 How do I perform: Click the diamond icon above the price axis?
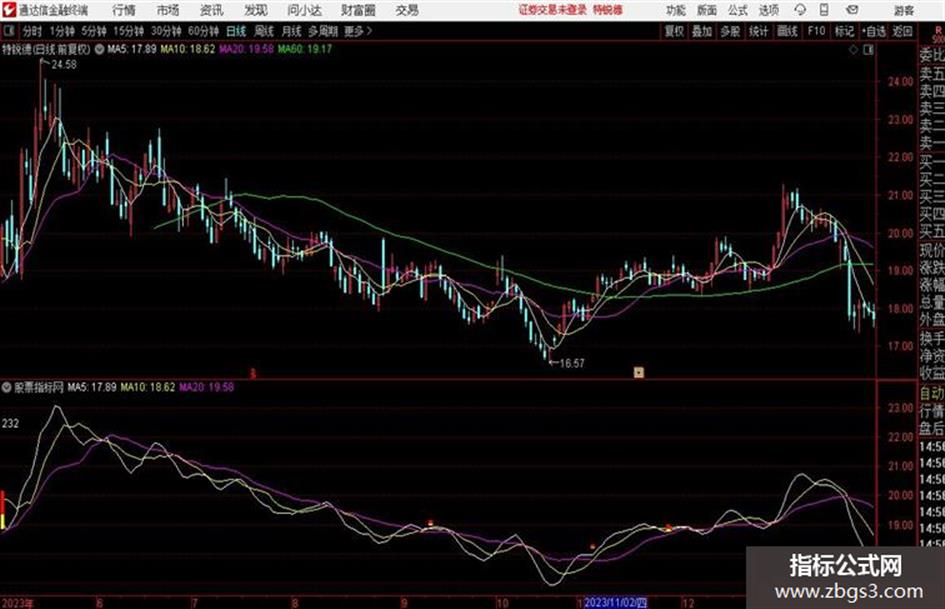click(x=853, y=50)
